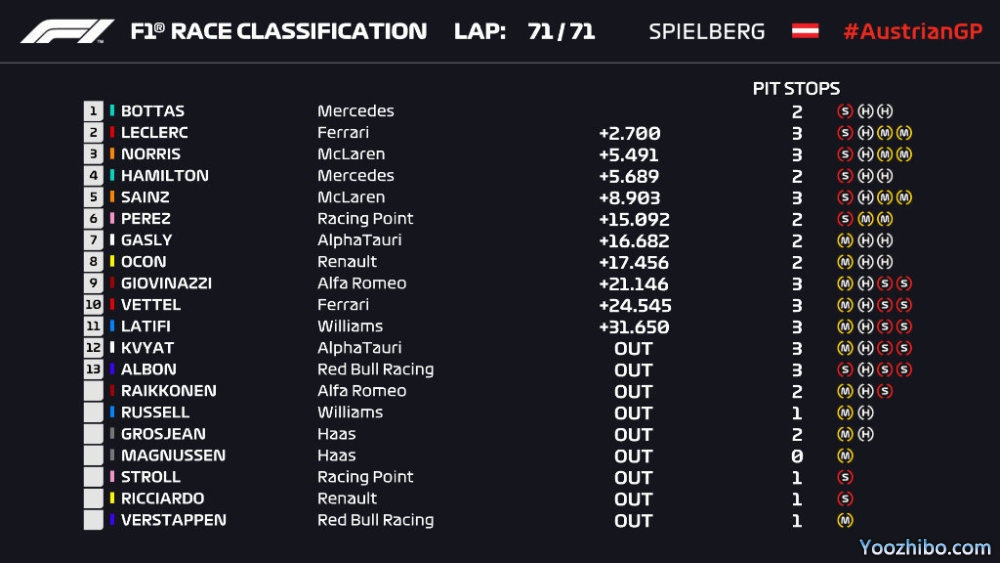This screenshot has width=1000, height=563.
Task: Click Ricciardo's soft tyre icon
Action: pos(845,498)
